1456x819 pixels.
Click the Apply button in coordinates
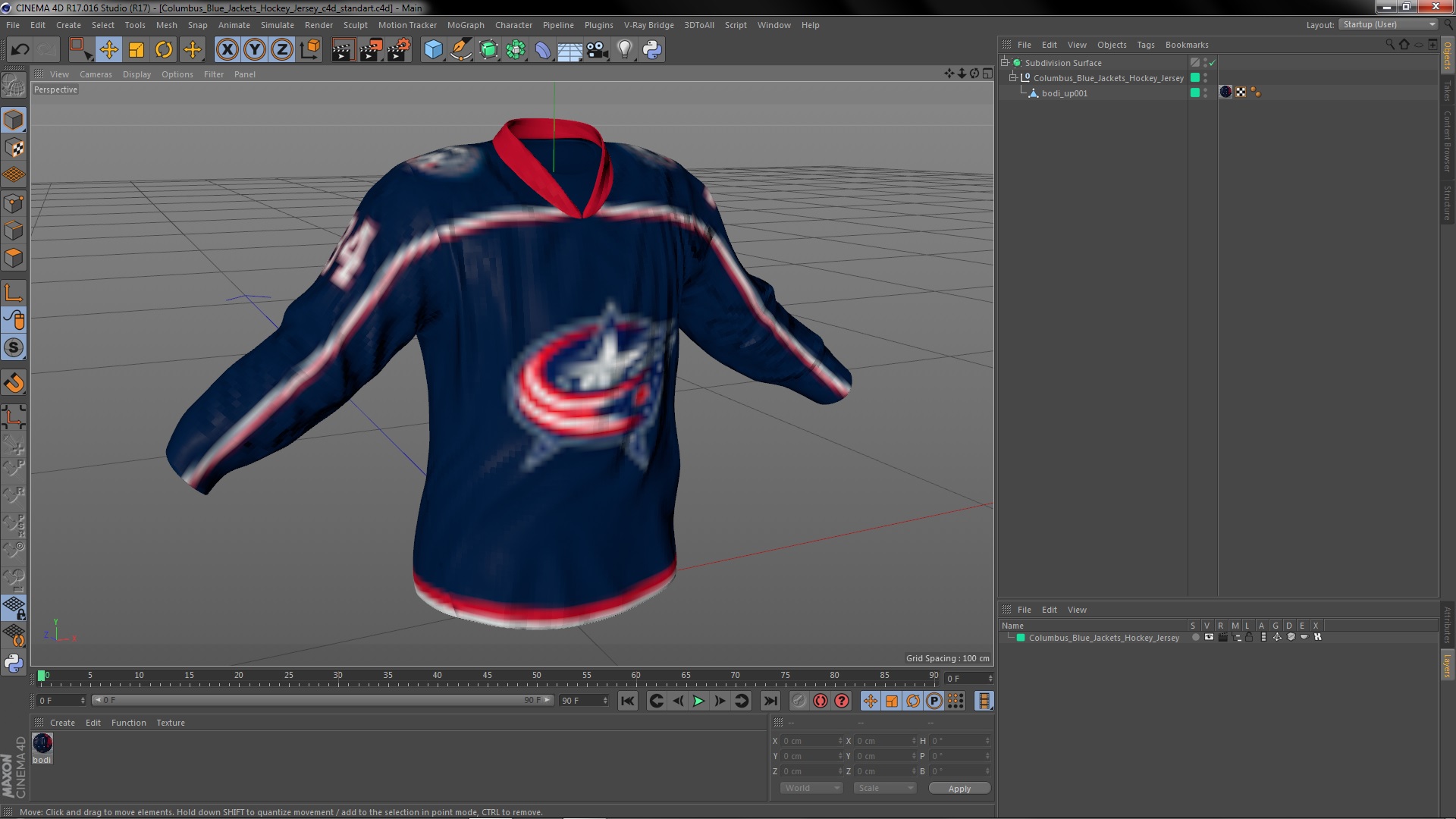(x=959, y=789)
